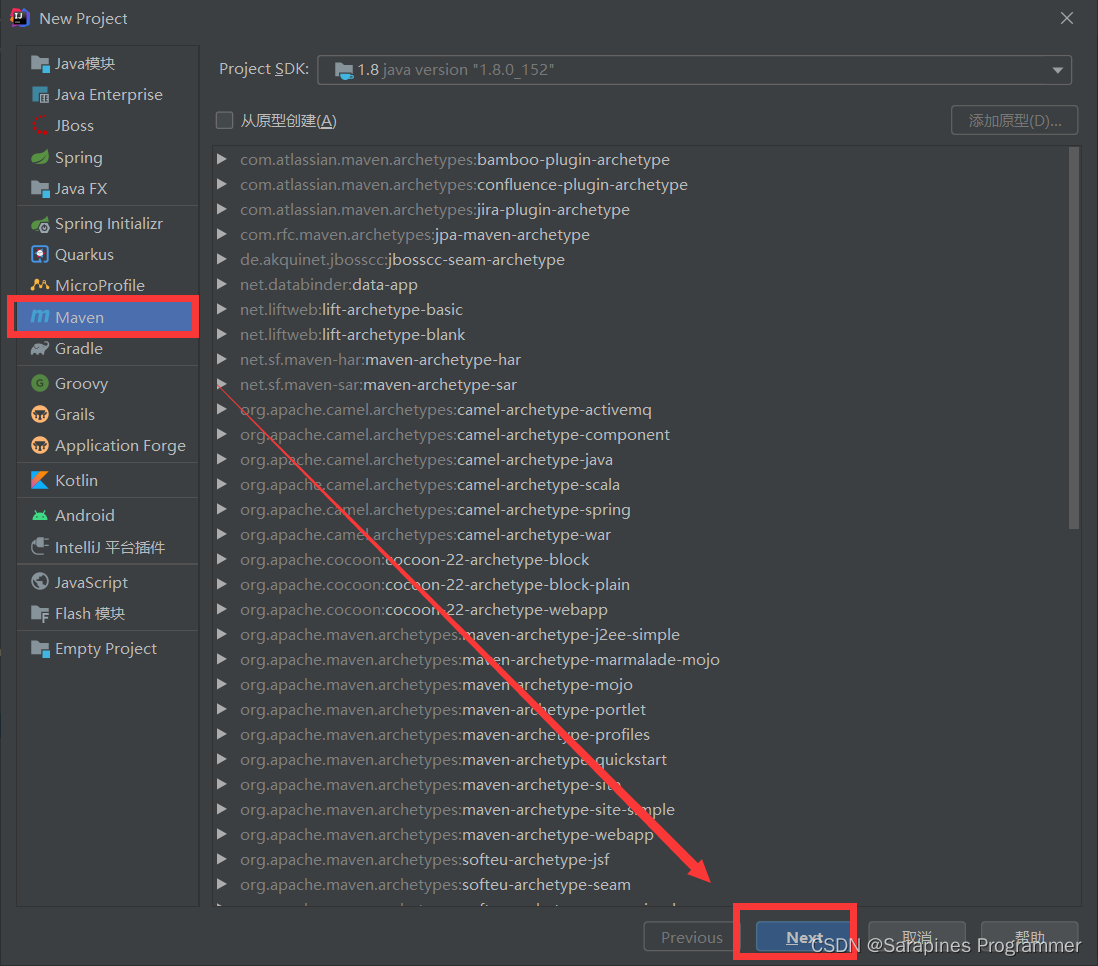The image size is (1098, 966).
Task: Select maven-archetype-har row
Action: 641,359
